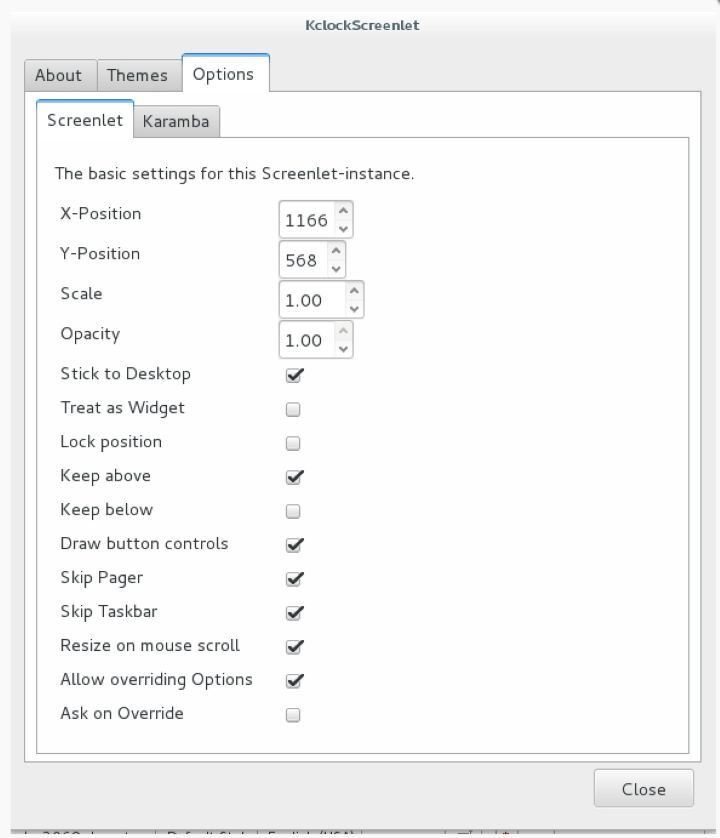Uncheck the Keep above option

[x=294, y=477]
